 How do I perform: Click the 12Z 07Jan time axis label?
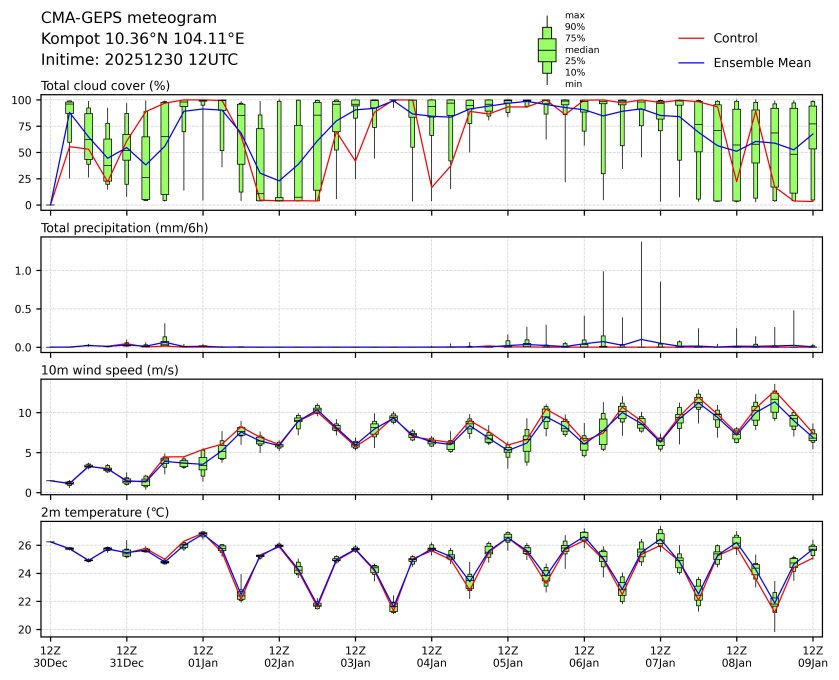tap(660, 656)
